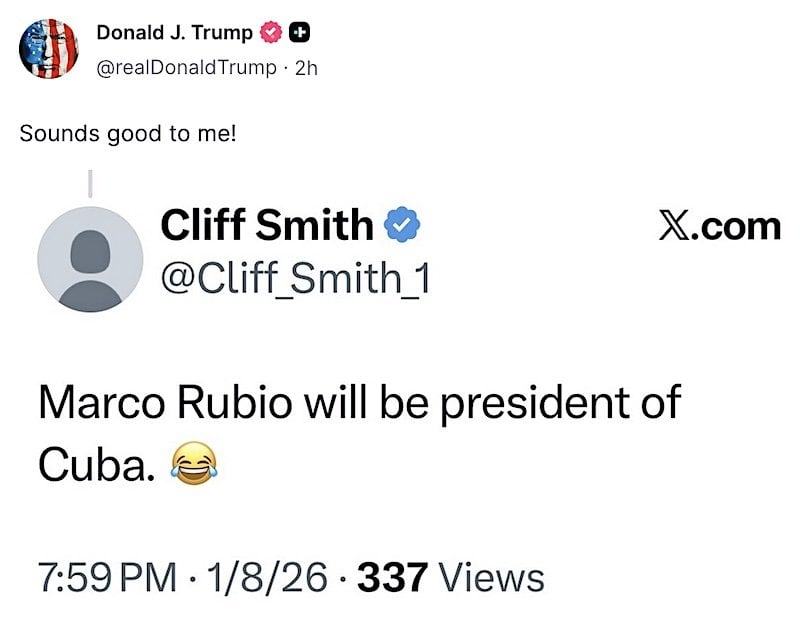View the 337 Views count
Screen dimensions: 800x618
click(x=450, y=578)
